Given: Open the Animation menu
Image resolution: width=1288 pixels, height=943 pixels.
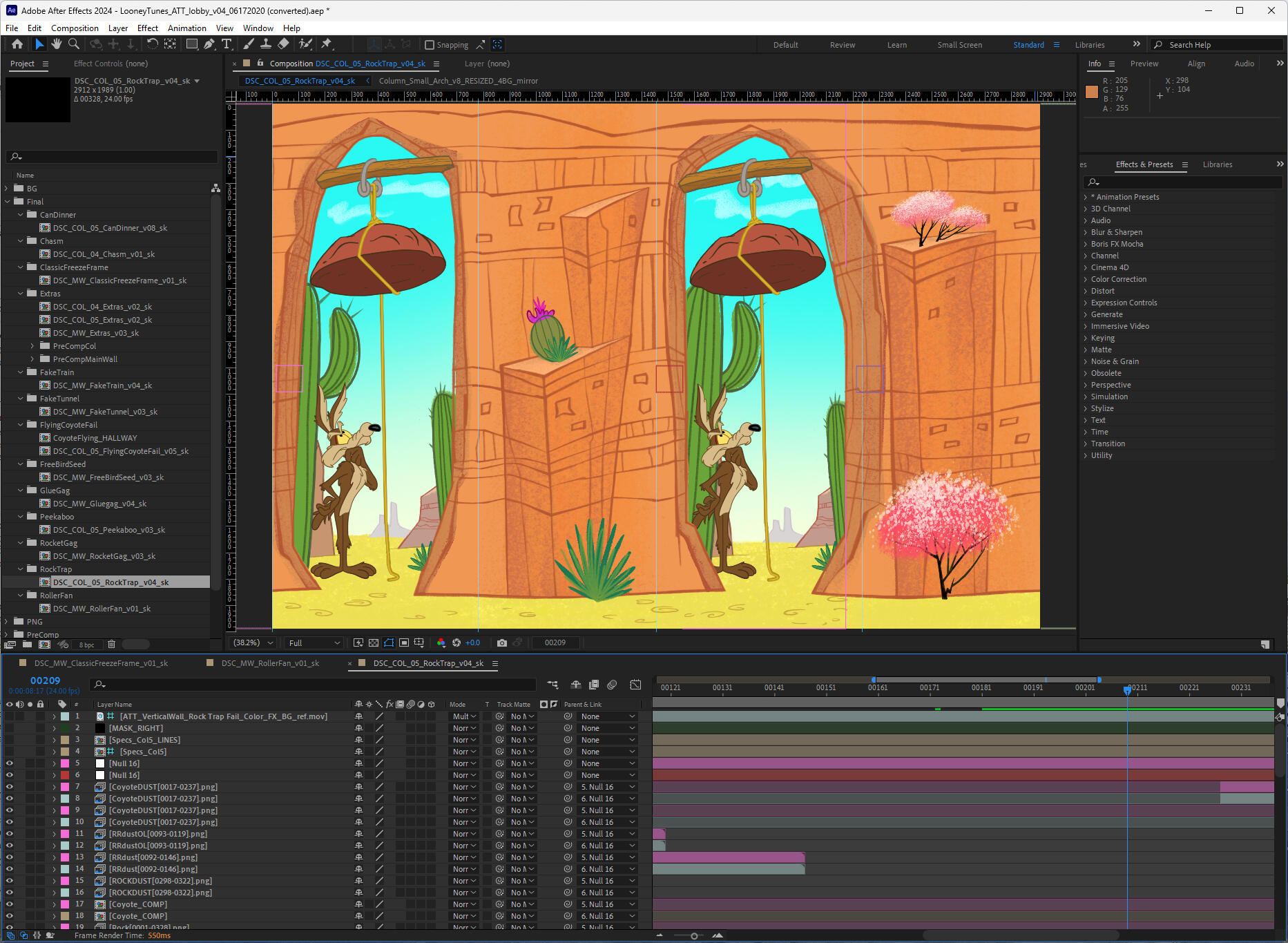Looking at the screenshot, I should point(186,28).
